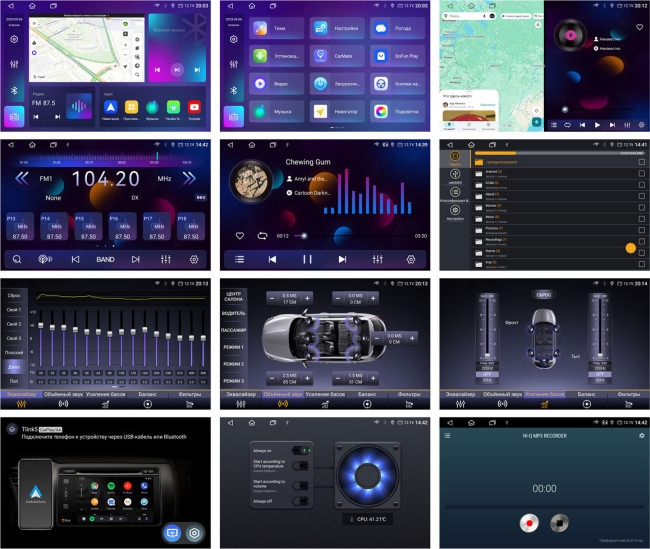Open HI-Q MP3 Recorder hamburger menu

click(x=447, y=436)
